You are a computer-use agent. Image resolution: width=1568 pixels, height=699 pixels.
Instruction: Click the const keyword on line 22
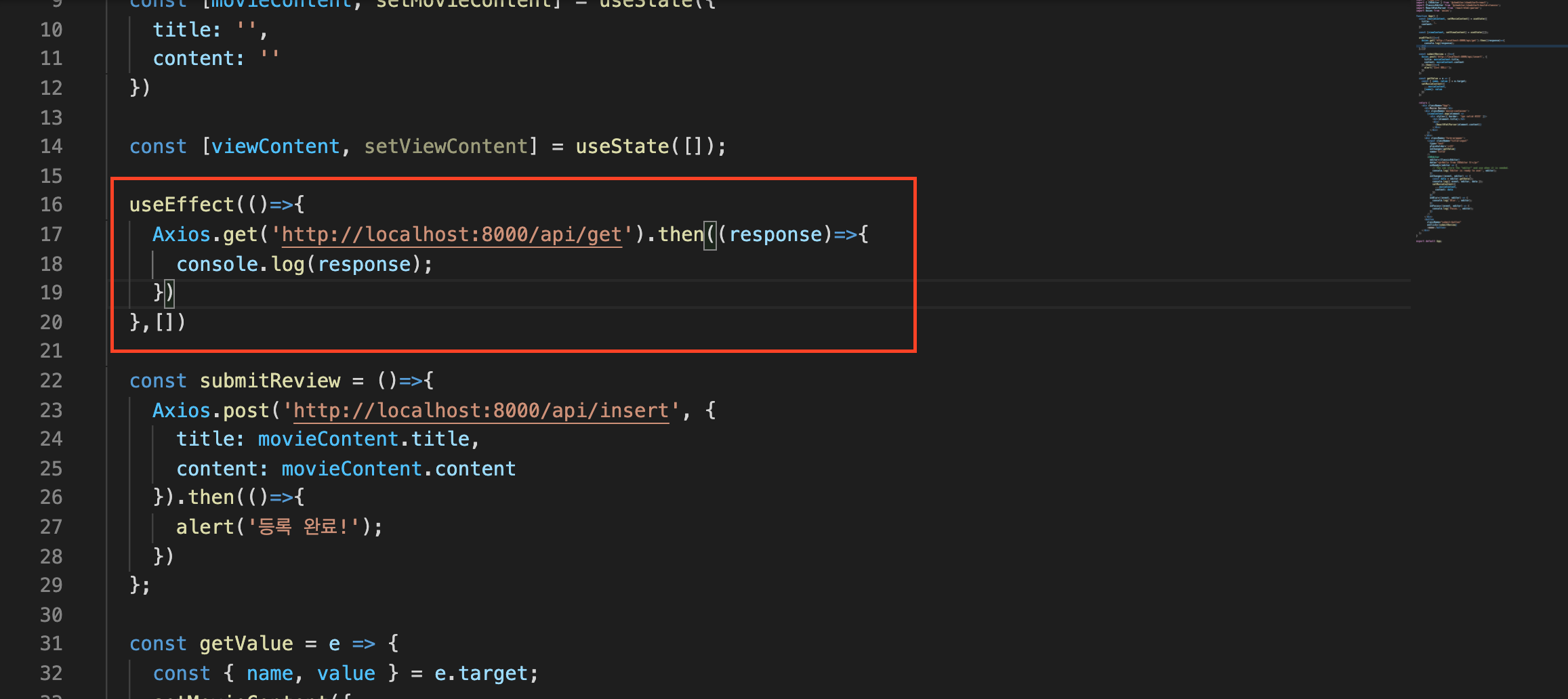(158, 381)
